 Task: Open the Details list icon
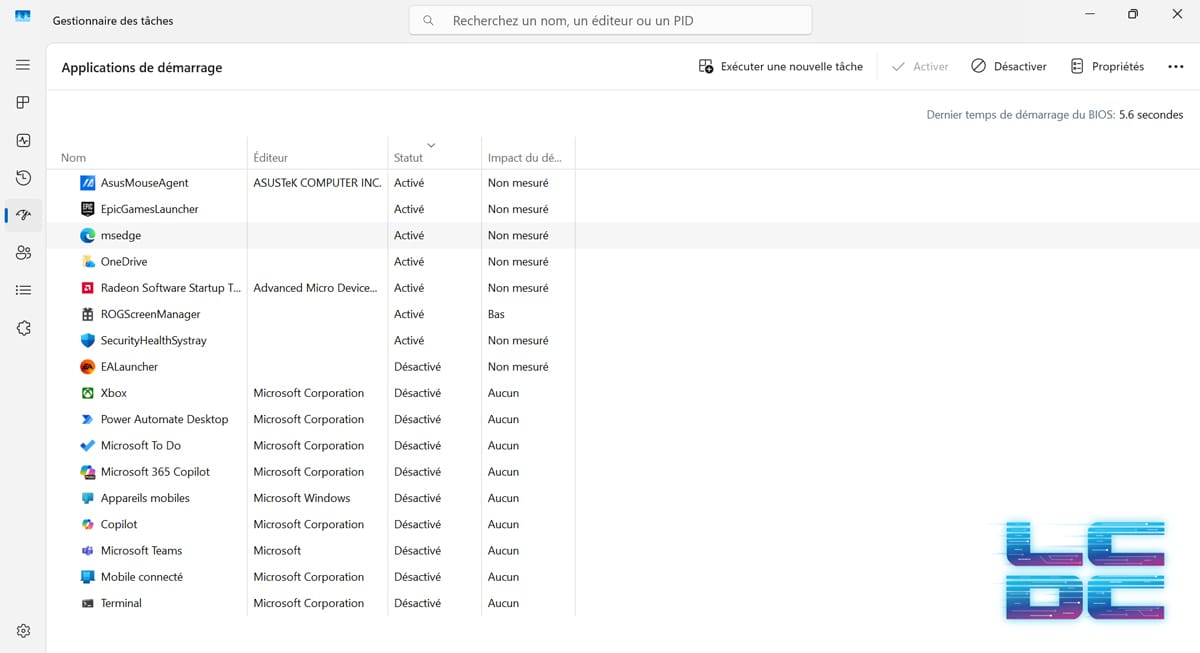coord(23,290)
